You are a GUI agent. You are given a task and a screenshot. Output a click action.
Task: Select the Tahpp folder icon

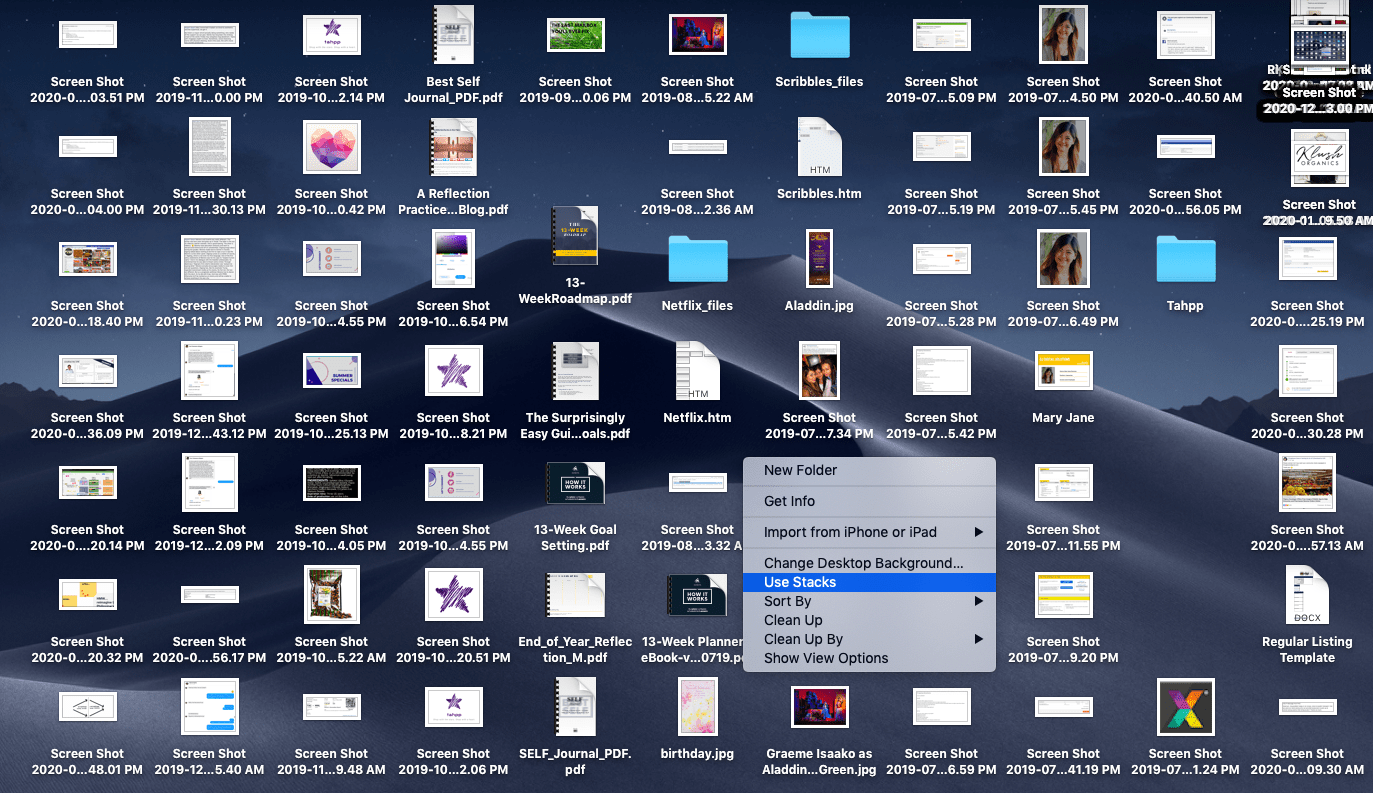[x=1185, y=259]
